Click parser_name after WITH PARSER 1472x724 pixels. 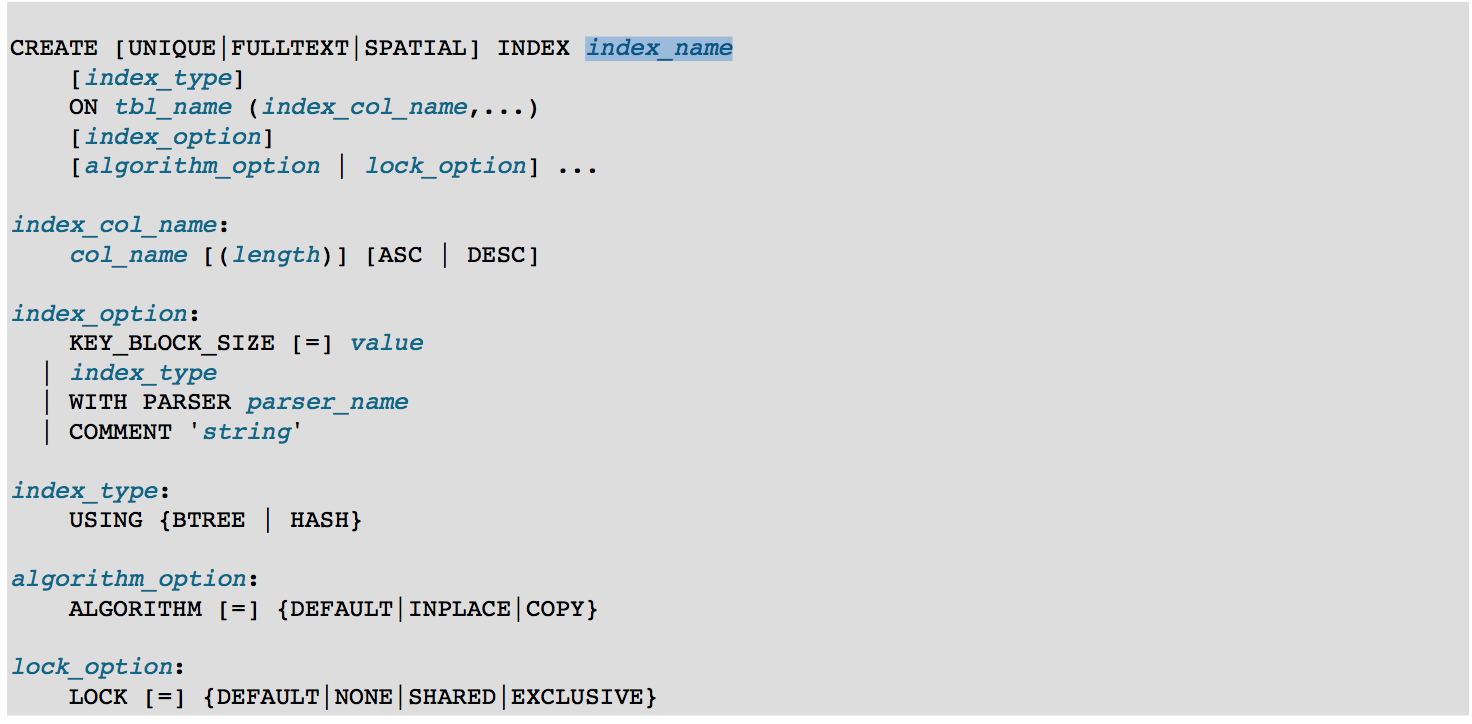point(328,402)
